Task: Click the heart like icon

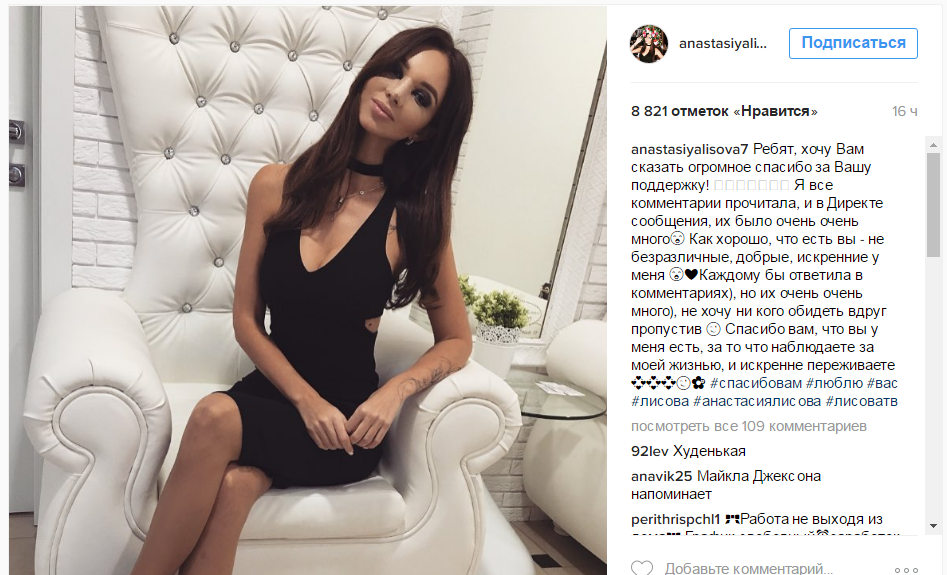Action: pyautogui.click(x=642, y=568)
